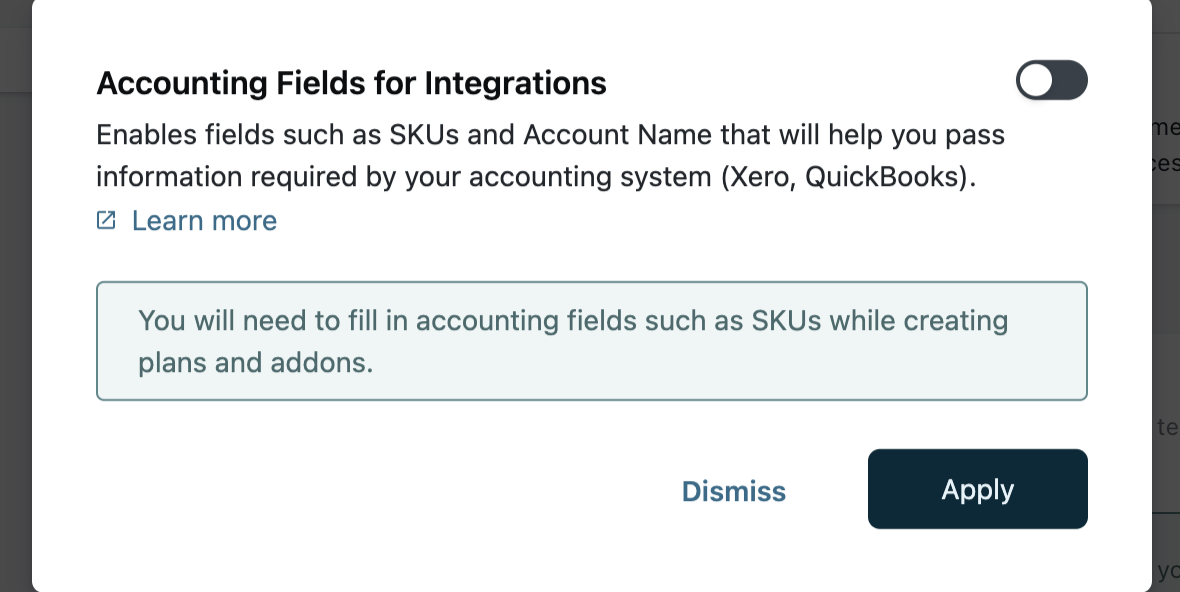Enable the Accounting Fields for Integrations toggle
1180x592 pixels.
(x=1051, y=81)
